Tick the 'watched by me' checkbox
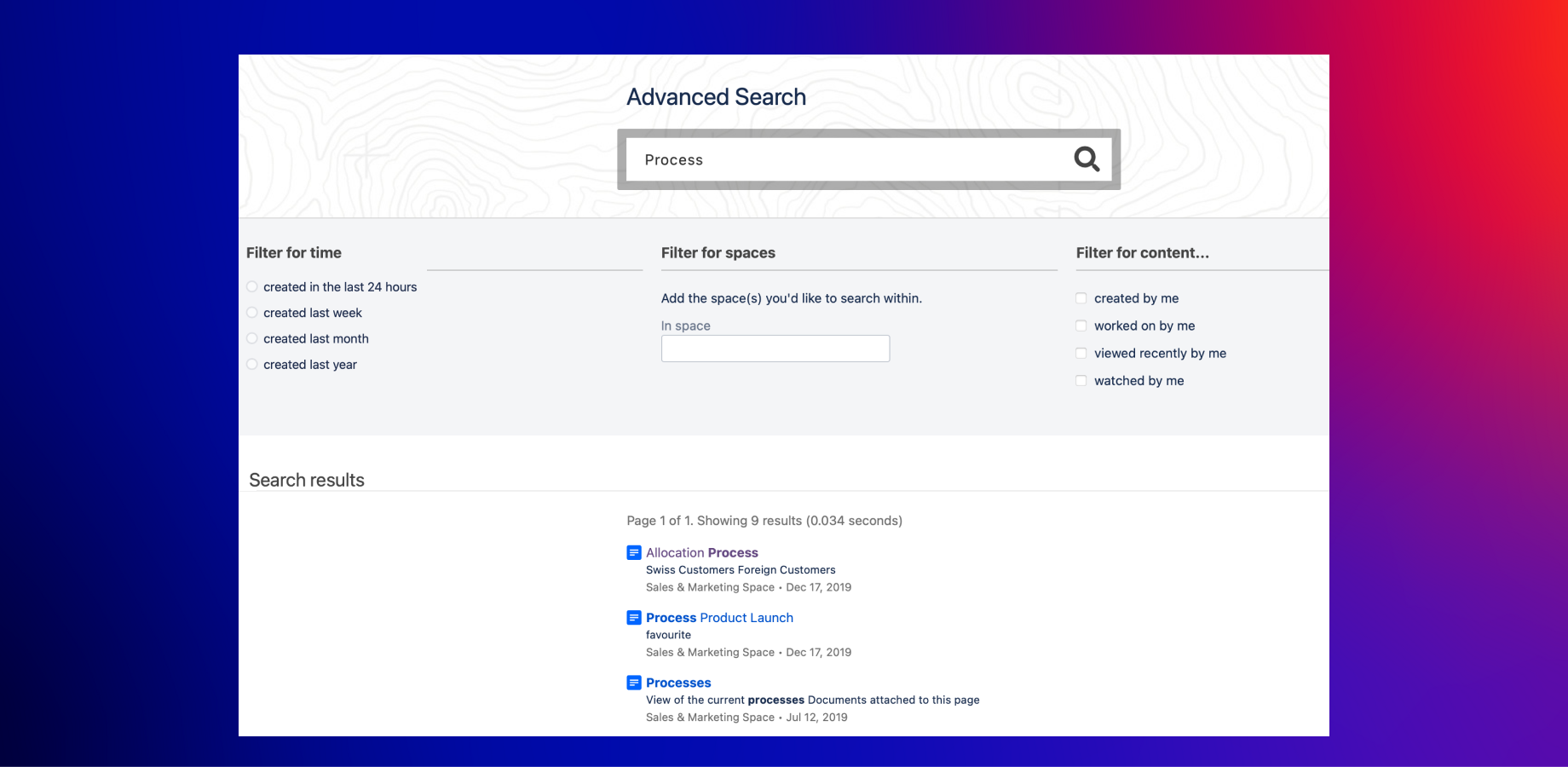Viewport: 1568px width, 767px height. (1081, 381)
